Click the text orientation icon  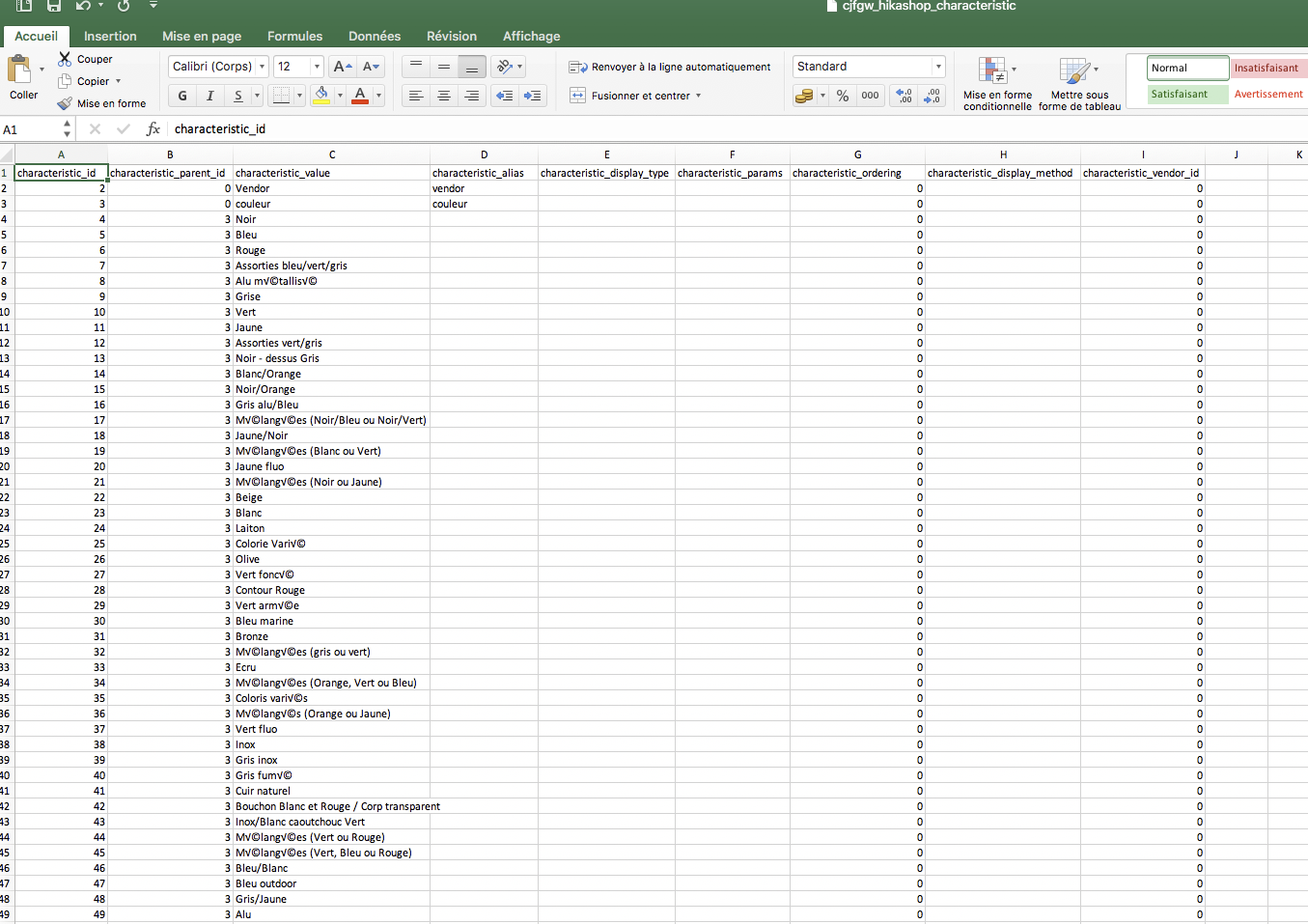[x=503, y=67]
